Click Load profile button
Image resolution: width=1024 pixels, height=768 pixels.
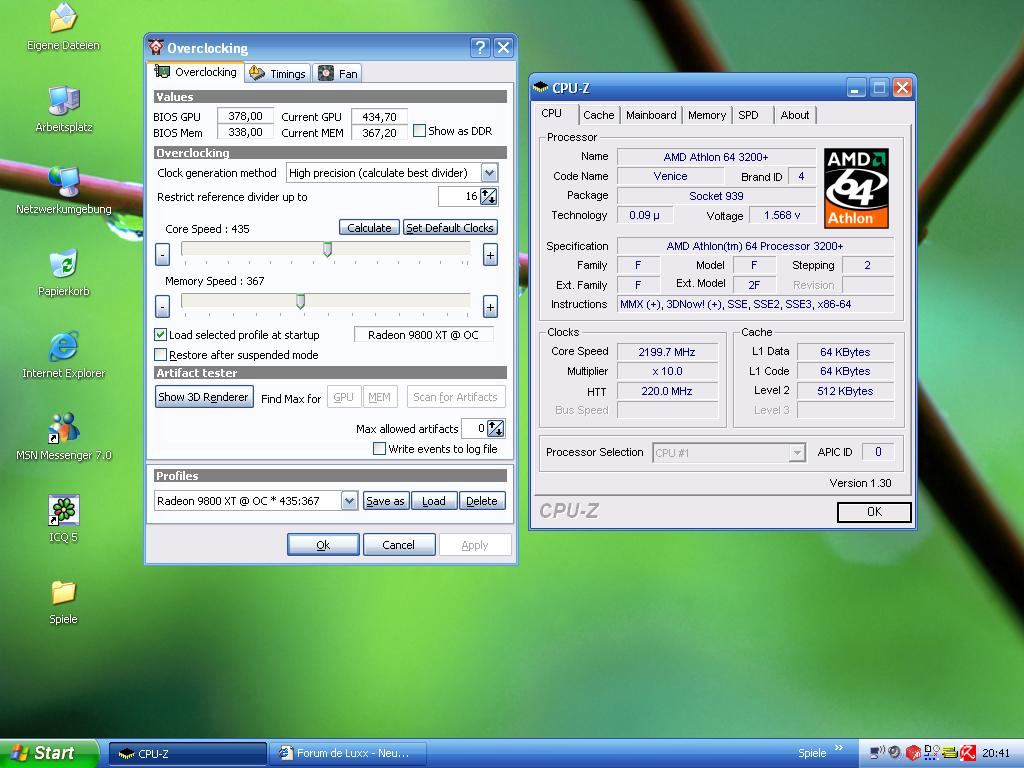click(x=434, y=501)
